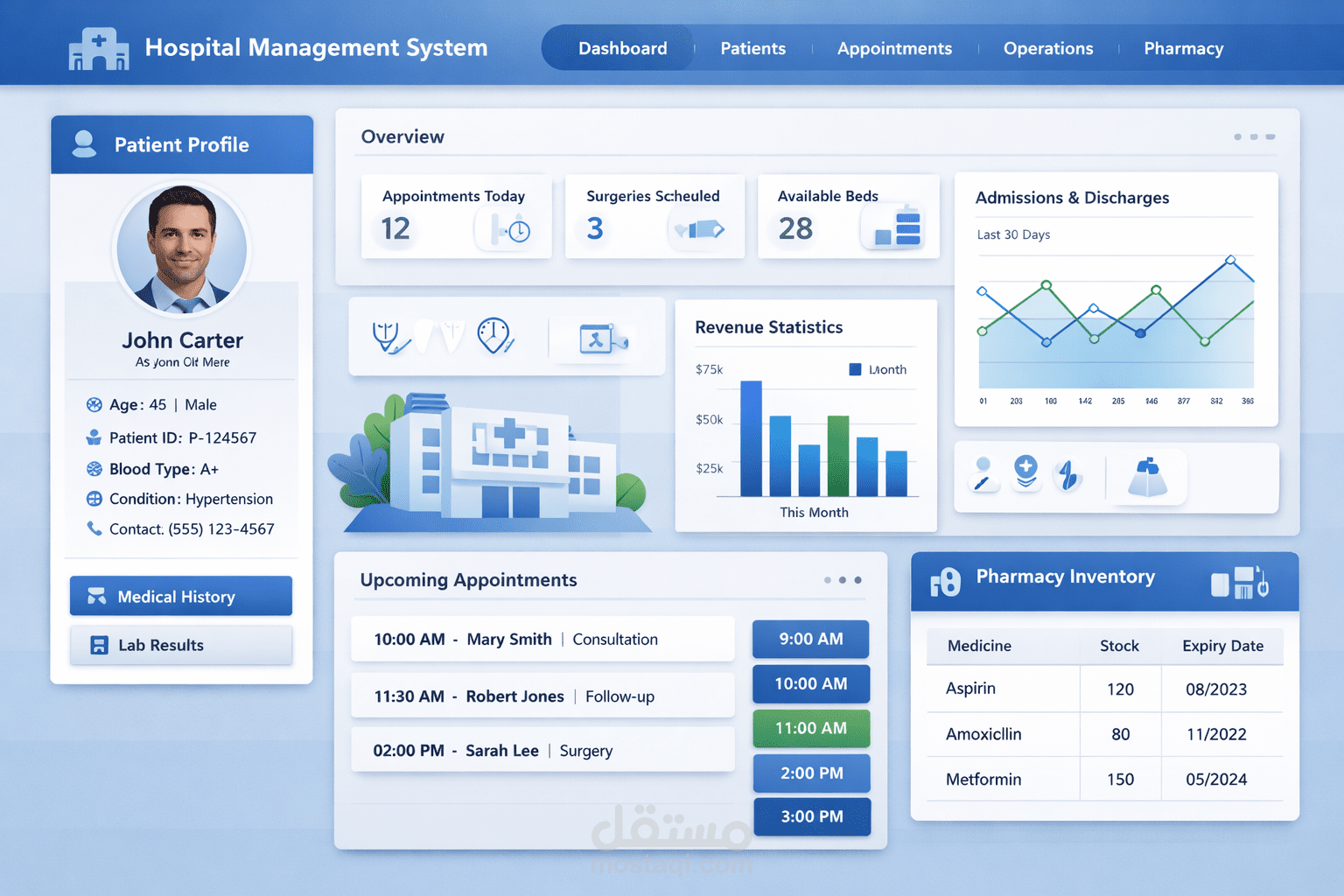Click the hospital logo icon
Screen dimensions: 1344x896
[x=98, y=48]
